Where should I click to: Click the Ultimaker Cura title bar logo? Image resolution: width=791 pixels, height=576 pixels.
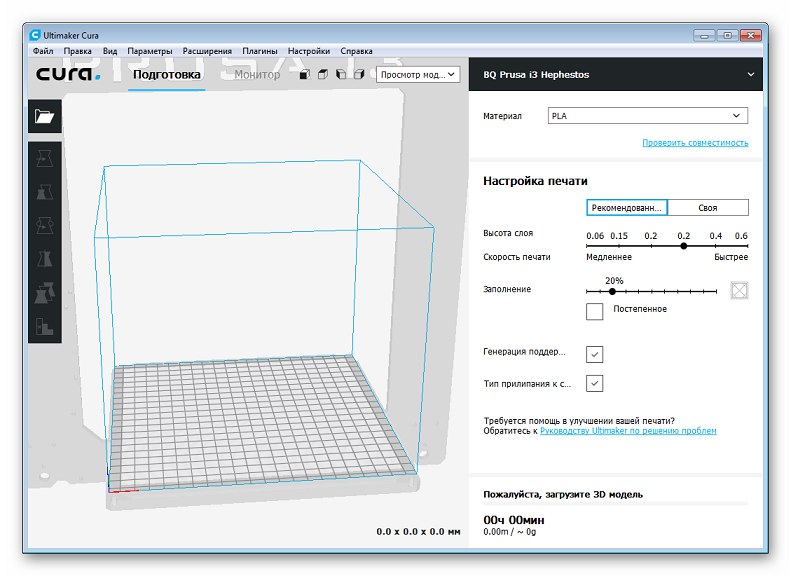tap(35, 35)
